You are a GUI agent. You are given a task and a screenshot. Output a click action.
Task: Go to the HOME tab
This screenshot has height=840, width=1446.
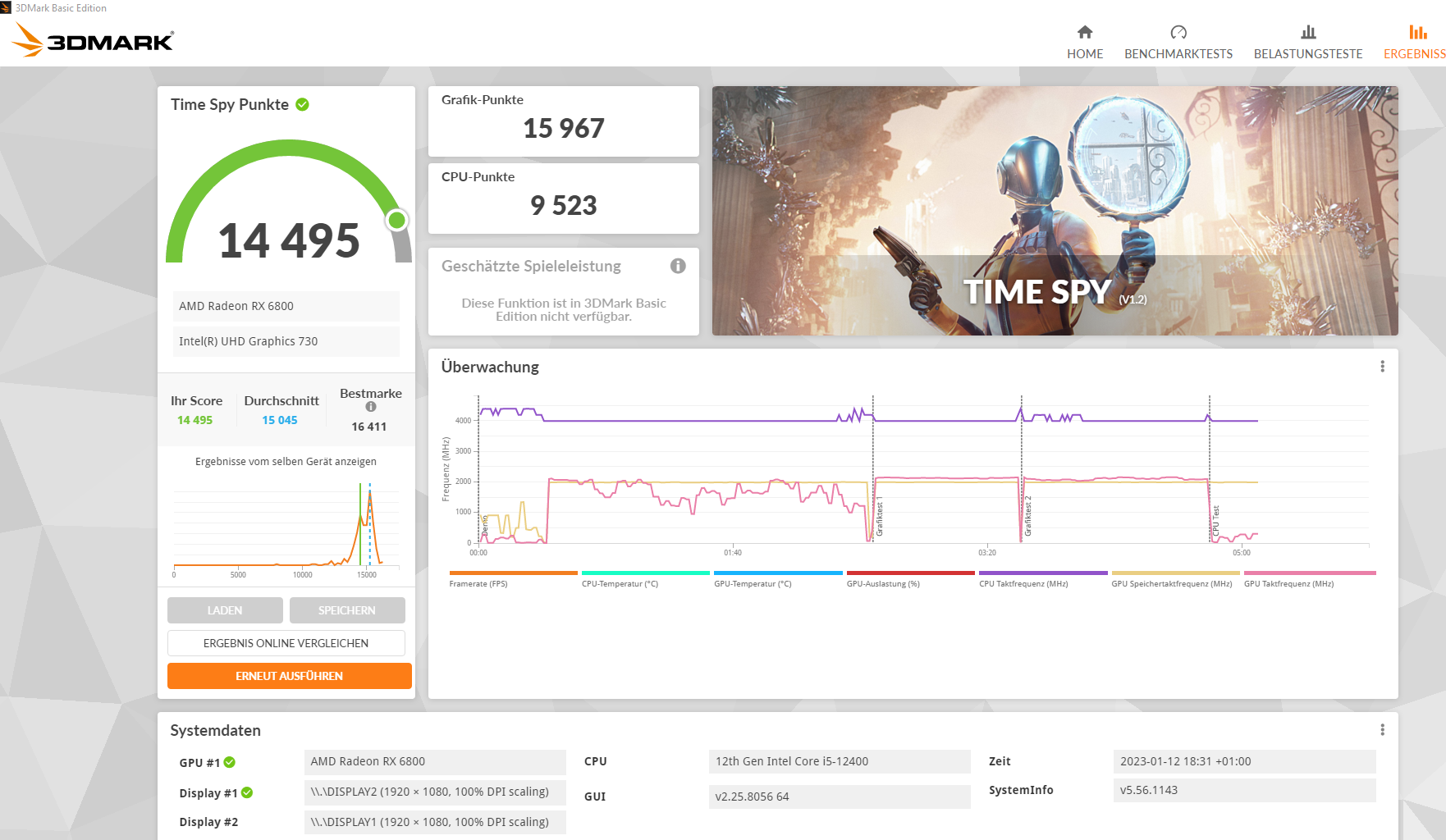[1085, 42]
